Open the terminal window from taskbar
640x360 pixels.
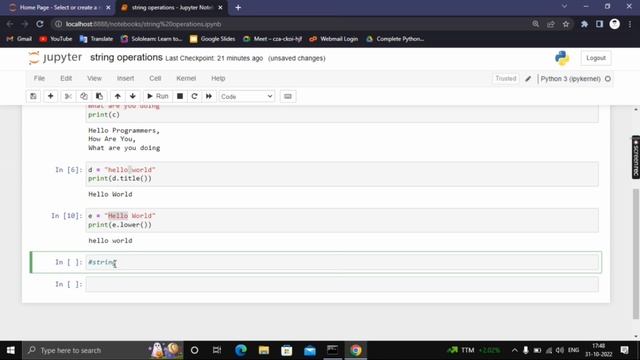pos(333,350)
